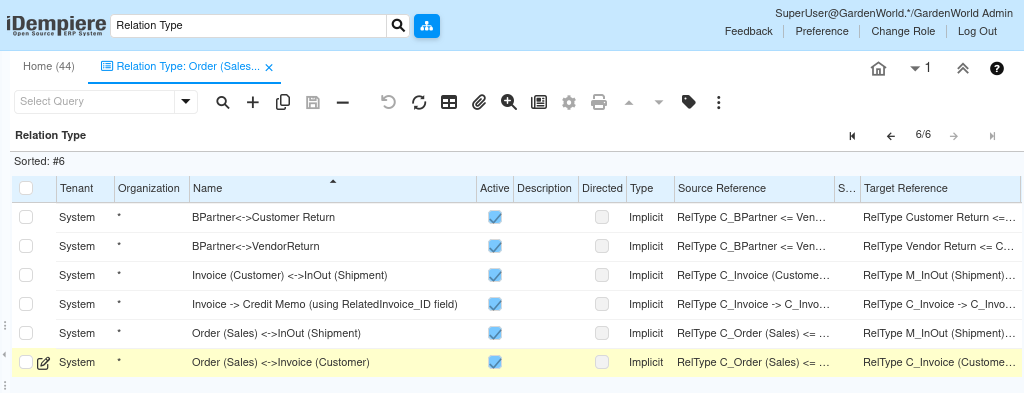Toggle grid view icon in toolbar
This screenshot has height=393, width=1024.
tap(449, 102)
